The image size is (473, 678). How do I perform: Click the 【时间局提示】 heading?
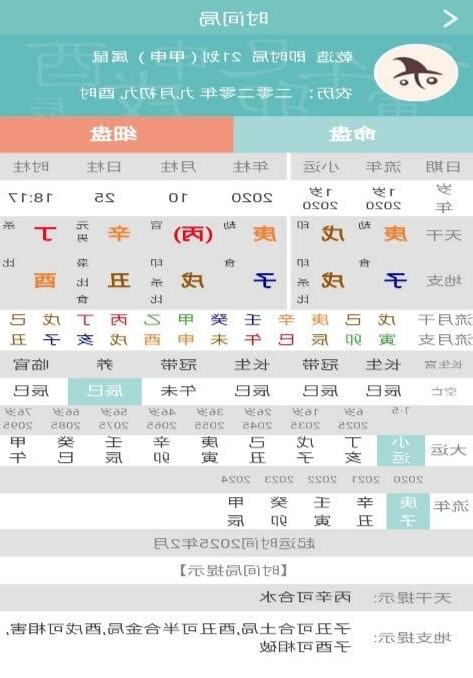tap(234, 571)
